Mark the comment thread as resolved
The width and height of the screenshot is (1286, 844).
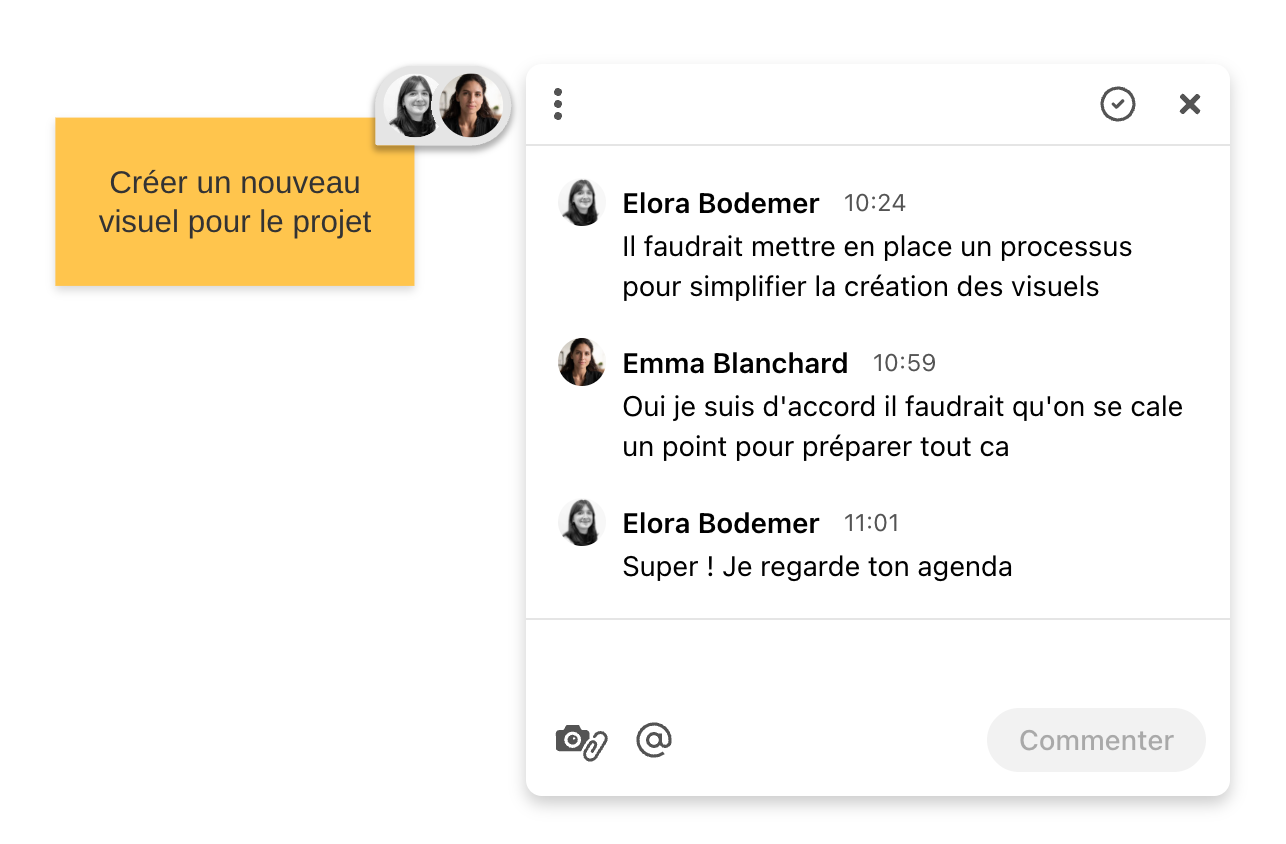pos(1117,104)
